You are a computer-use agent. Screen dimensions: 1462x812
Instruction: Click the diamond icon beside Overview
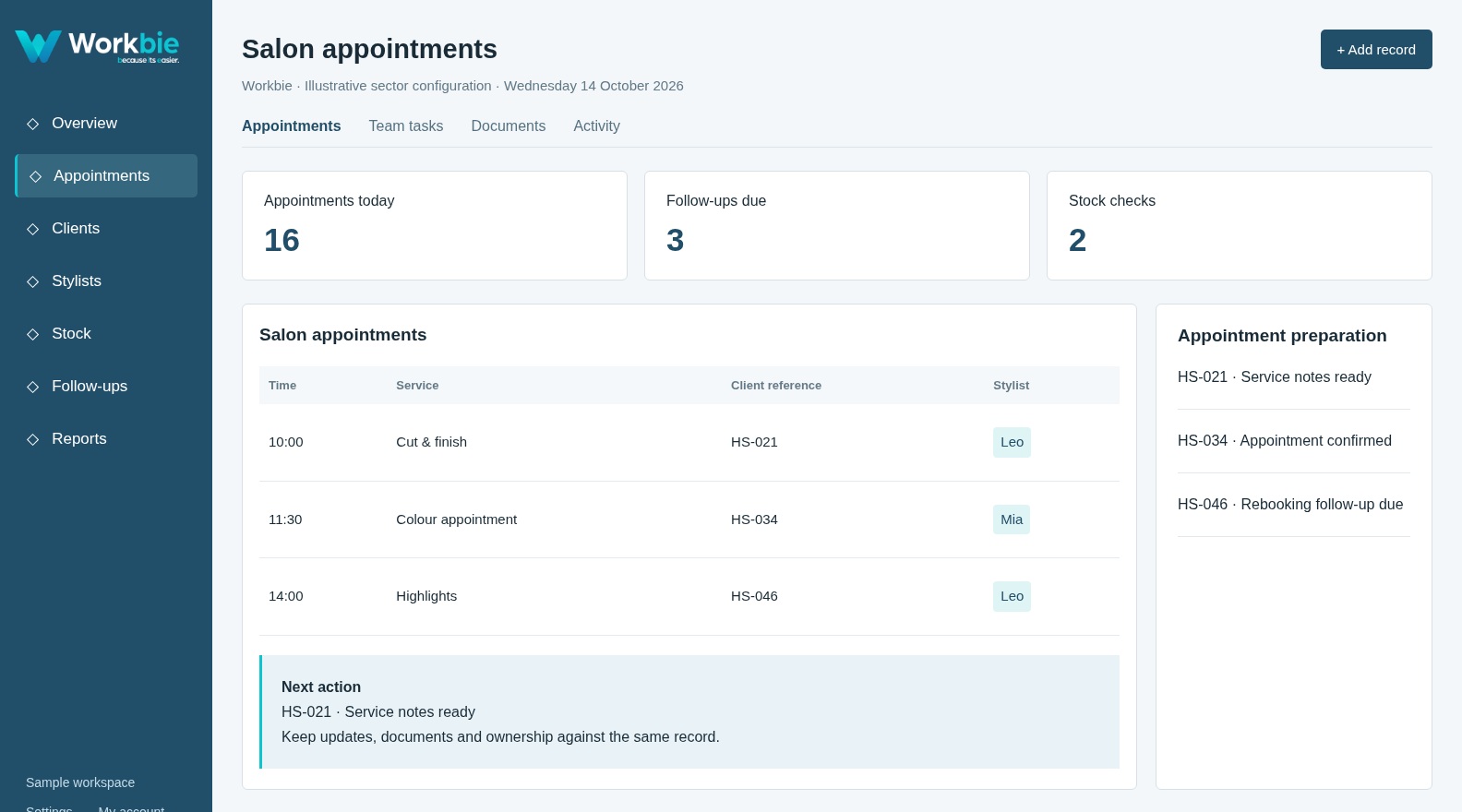point(33,124)
